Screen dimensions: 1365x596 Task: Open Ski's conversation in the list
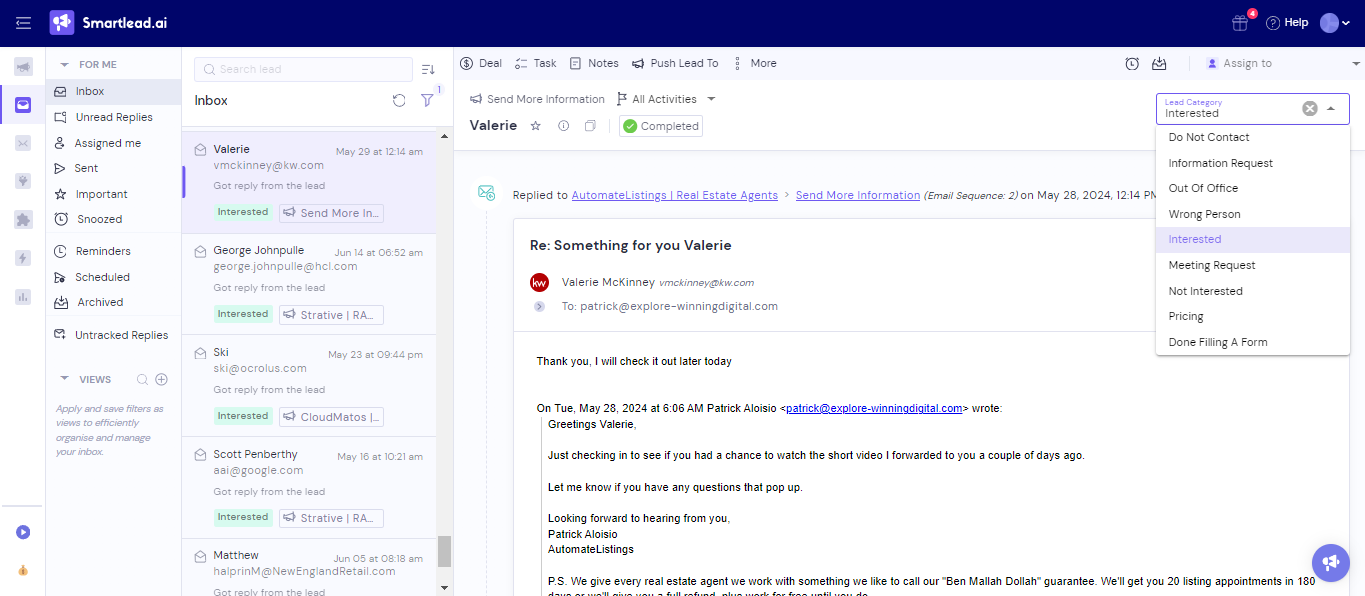309,386
